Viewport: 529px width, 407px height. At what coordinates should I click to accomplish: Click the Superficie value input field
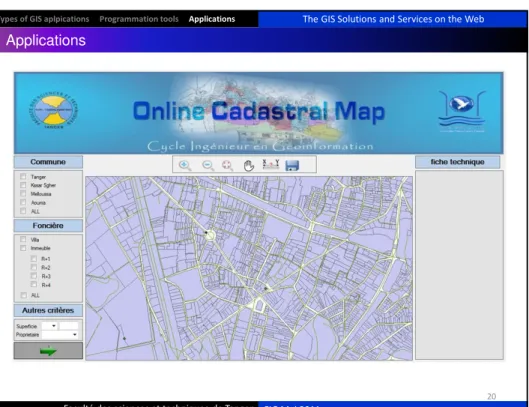click(69, 326)
